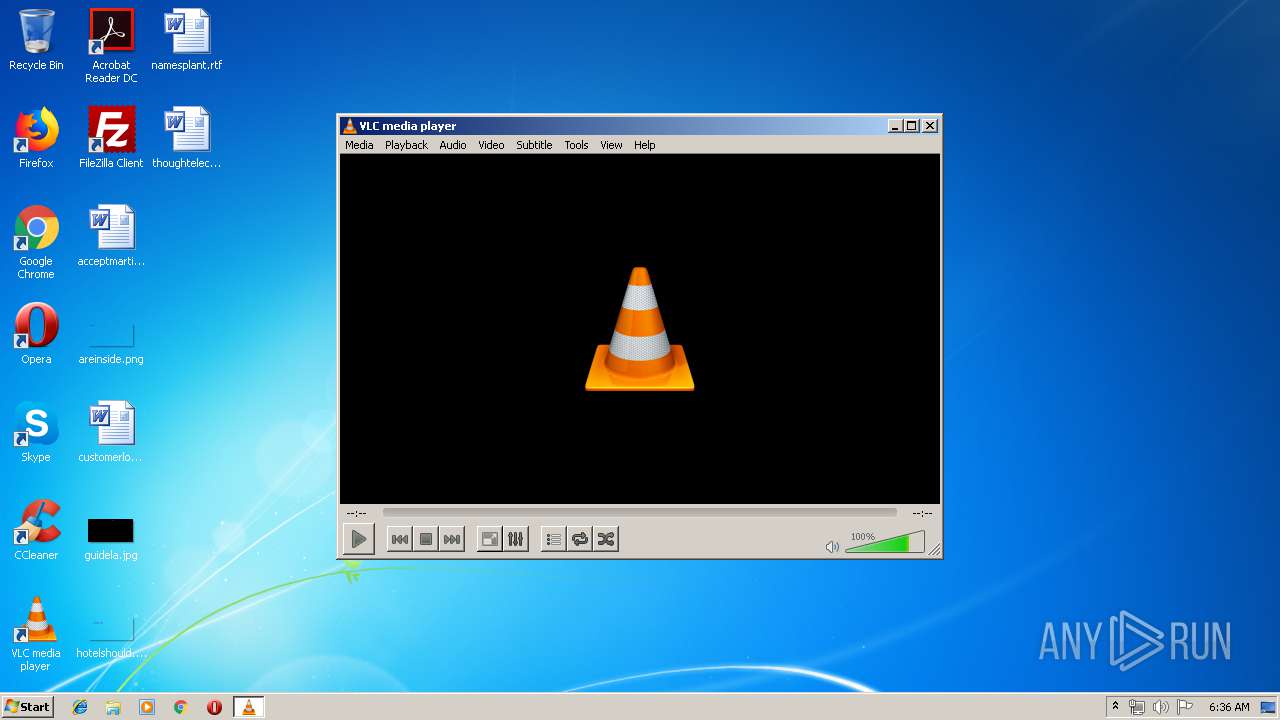Viewport: 1280px width, 720px height.
Task: Launch Internet Explorer from taskbar
Action: pyautogui.click(x=80, y=707)
